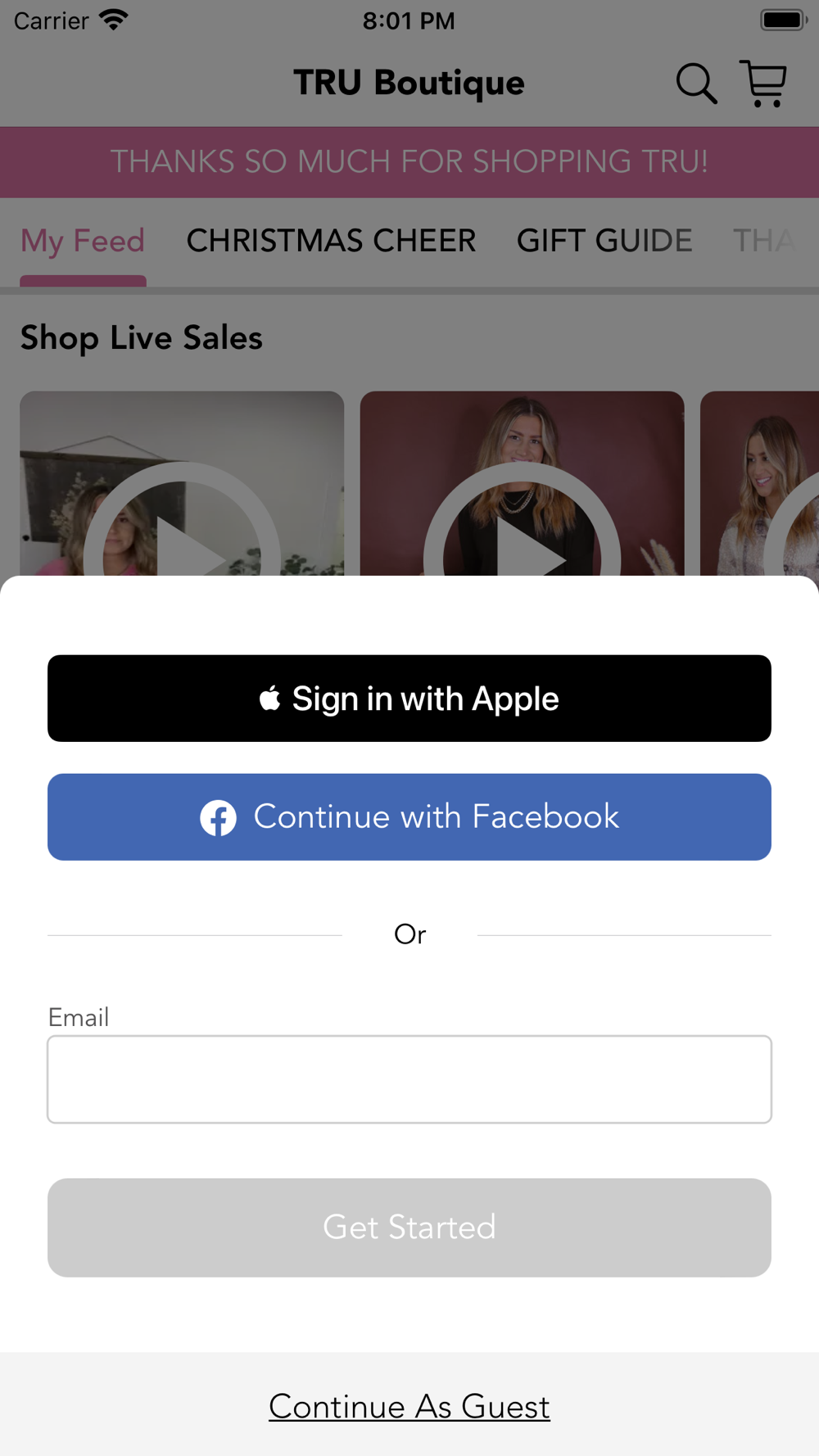Screen dimensions: 819x1456
Task: Select the GIFT GUIDE tab
Action: [x=604, y=241]
